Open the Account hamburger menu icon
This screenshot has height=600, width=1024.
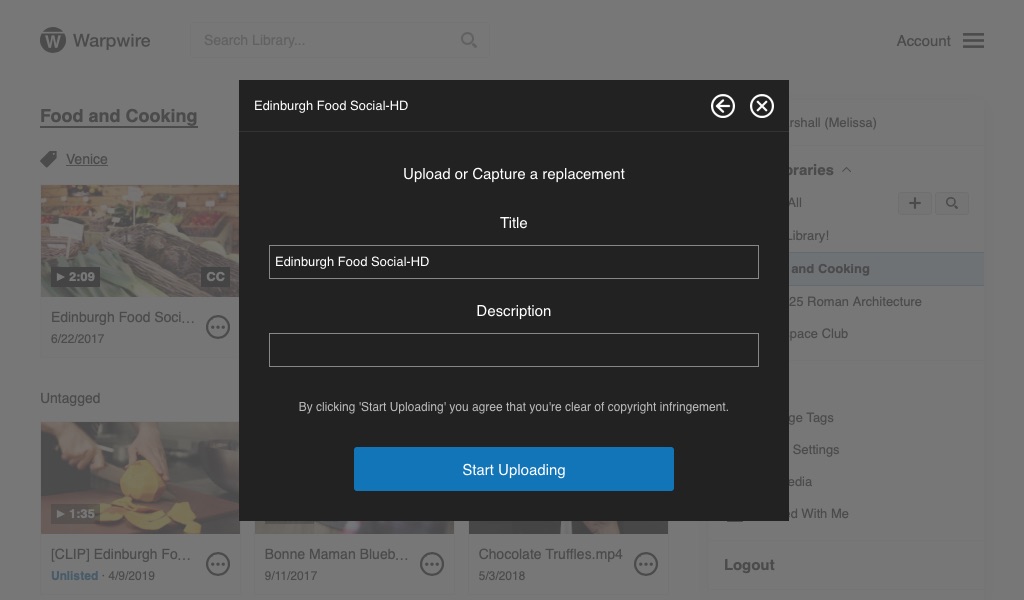[x=973, y=40]
